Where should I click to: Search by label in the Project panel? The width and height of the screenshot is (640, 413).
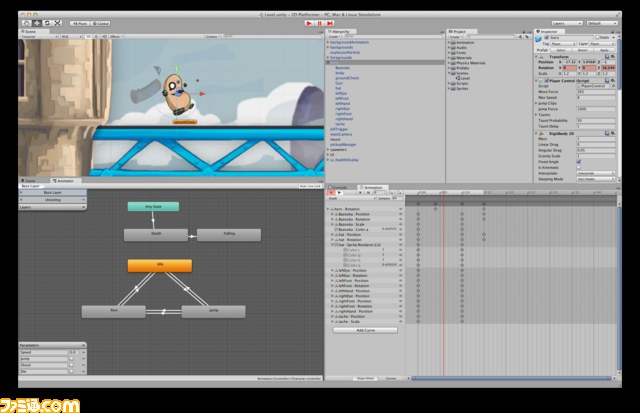coord(527,37)
